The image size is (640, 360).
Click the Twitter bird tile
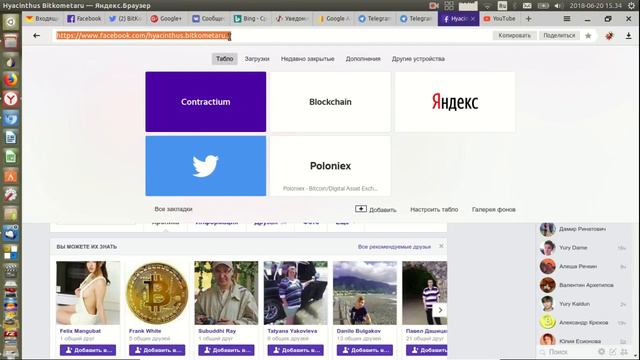(x=206, y=166)
